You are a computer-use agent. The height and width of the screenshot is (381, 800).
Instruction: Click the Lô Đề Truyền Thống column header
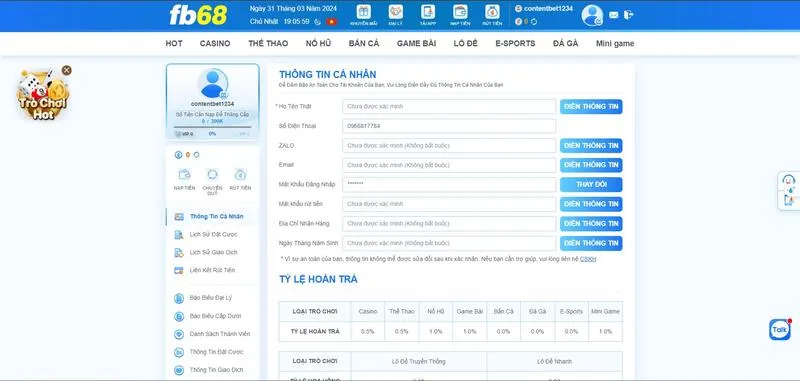(x=419, y=361)
